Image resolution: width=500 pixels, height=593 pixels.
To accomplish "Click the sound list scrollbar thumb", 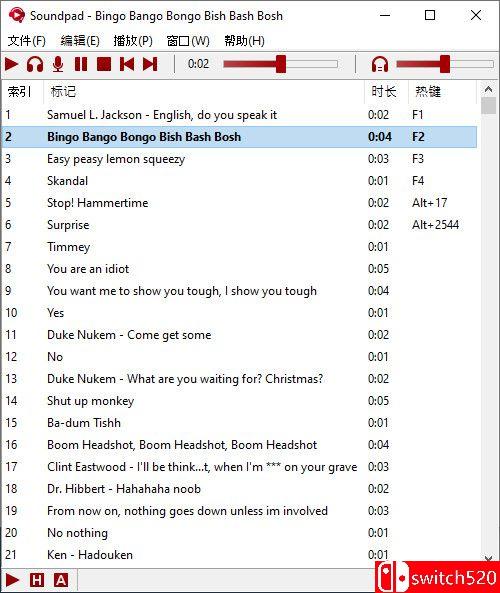I will pyautogui.click(x=488, y=106).
